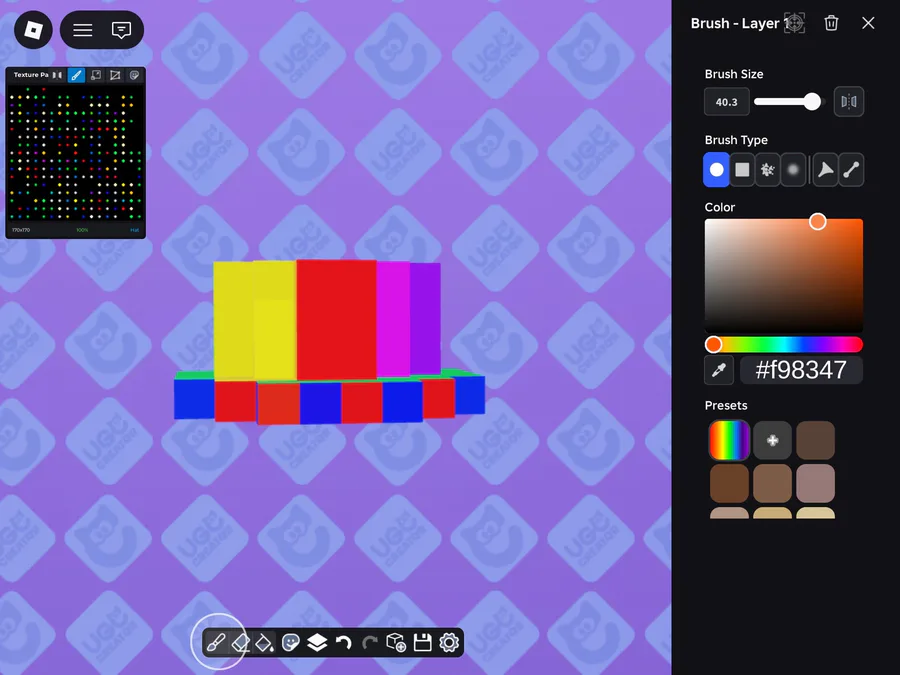Select the soft blur brush type
The width and height of the screenshot is (900, 675).
click(793, 169)
